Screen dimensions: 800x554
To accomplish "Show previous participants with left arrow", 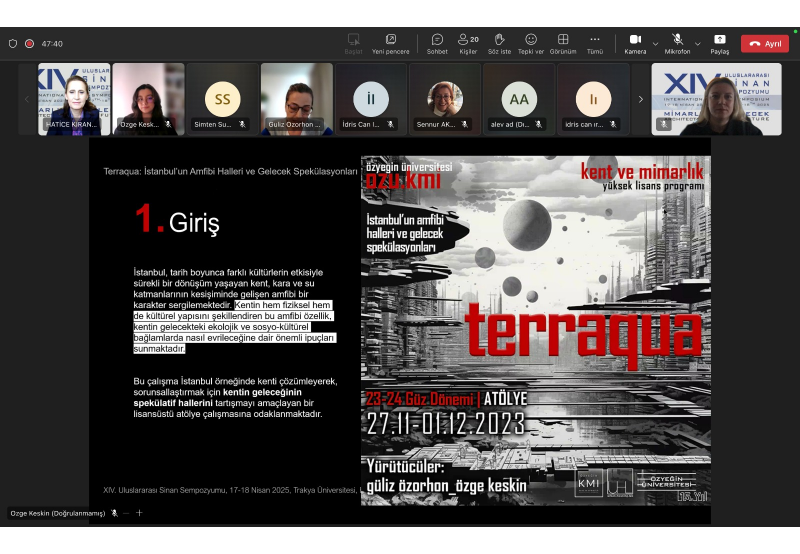I will [x=27, y=99].
